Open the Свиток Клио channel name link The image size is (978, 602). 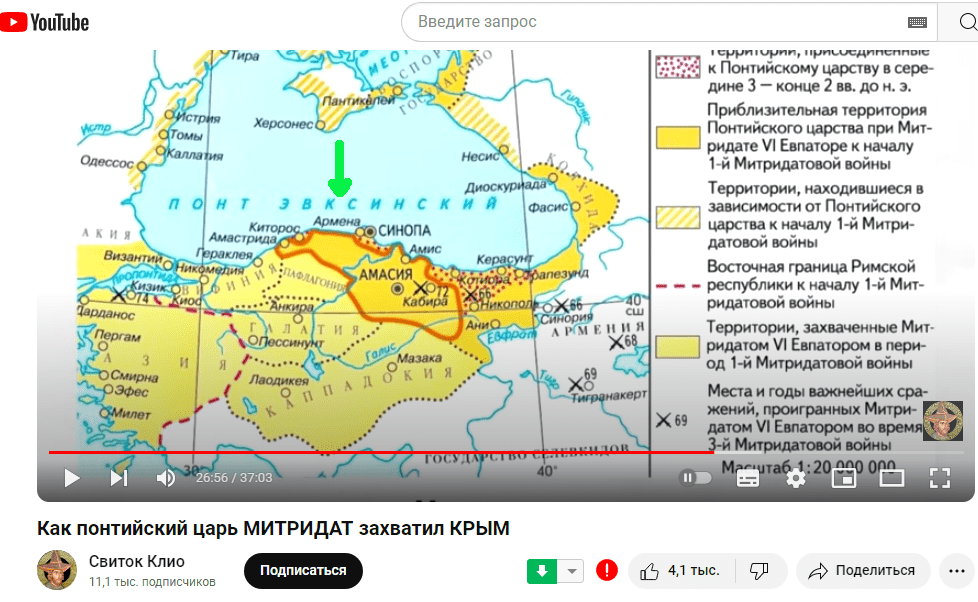tap(137, 561)
